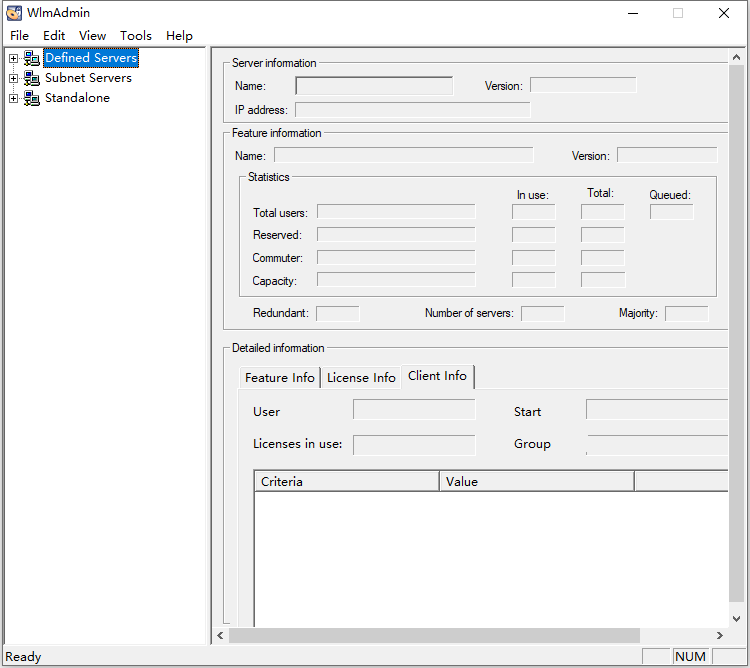The width and height of the screenshot is (750, 668).
Task: Click the WlmAdmin title bar app icon
Action: click(14, 13)
